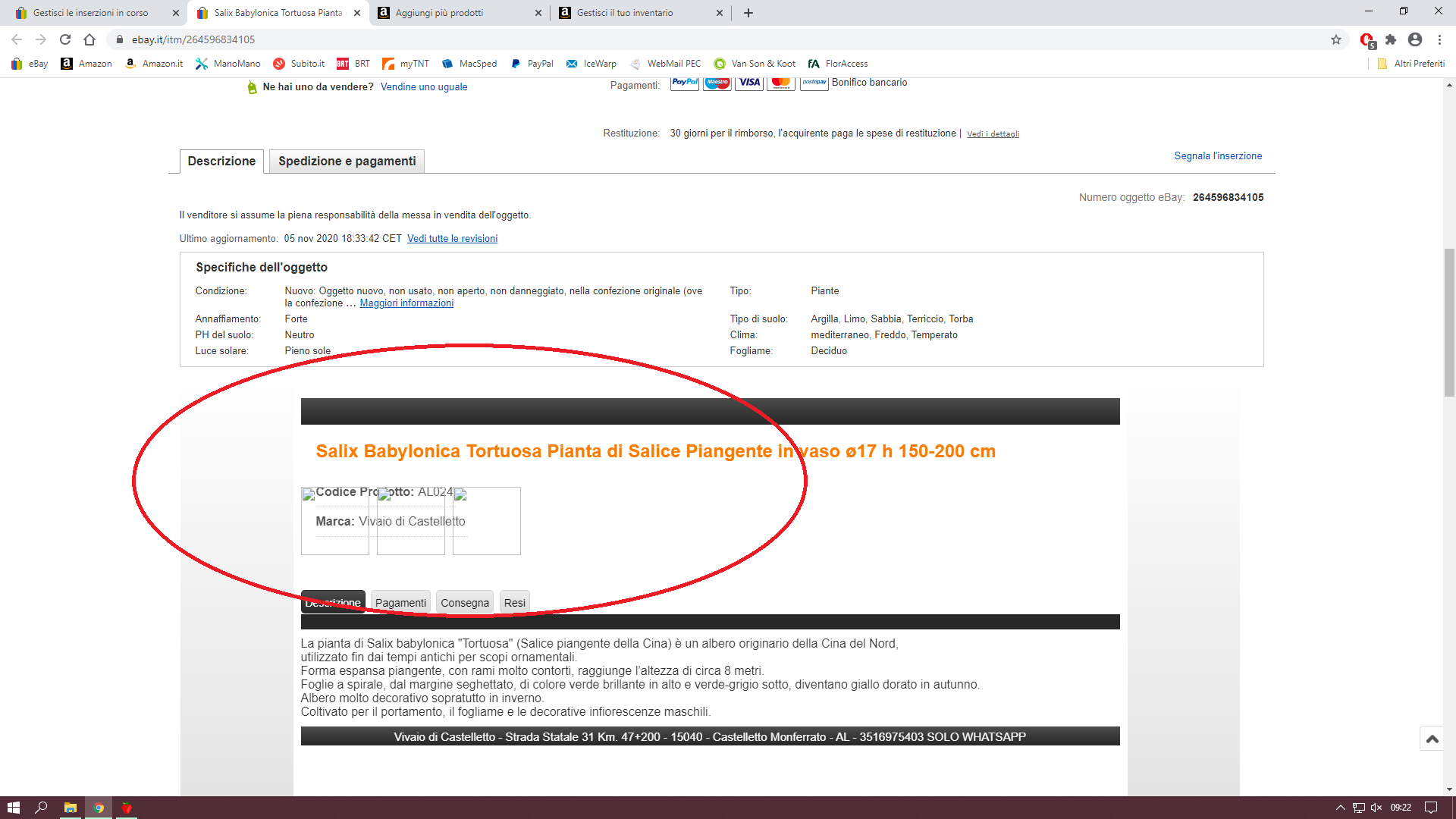Open the MacSped bookmark

[x=469, y=64]
